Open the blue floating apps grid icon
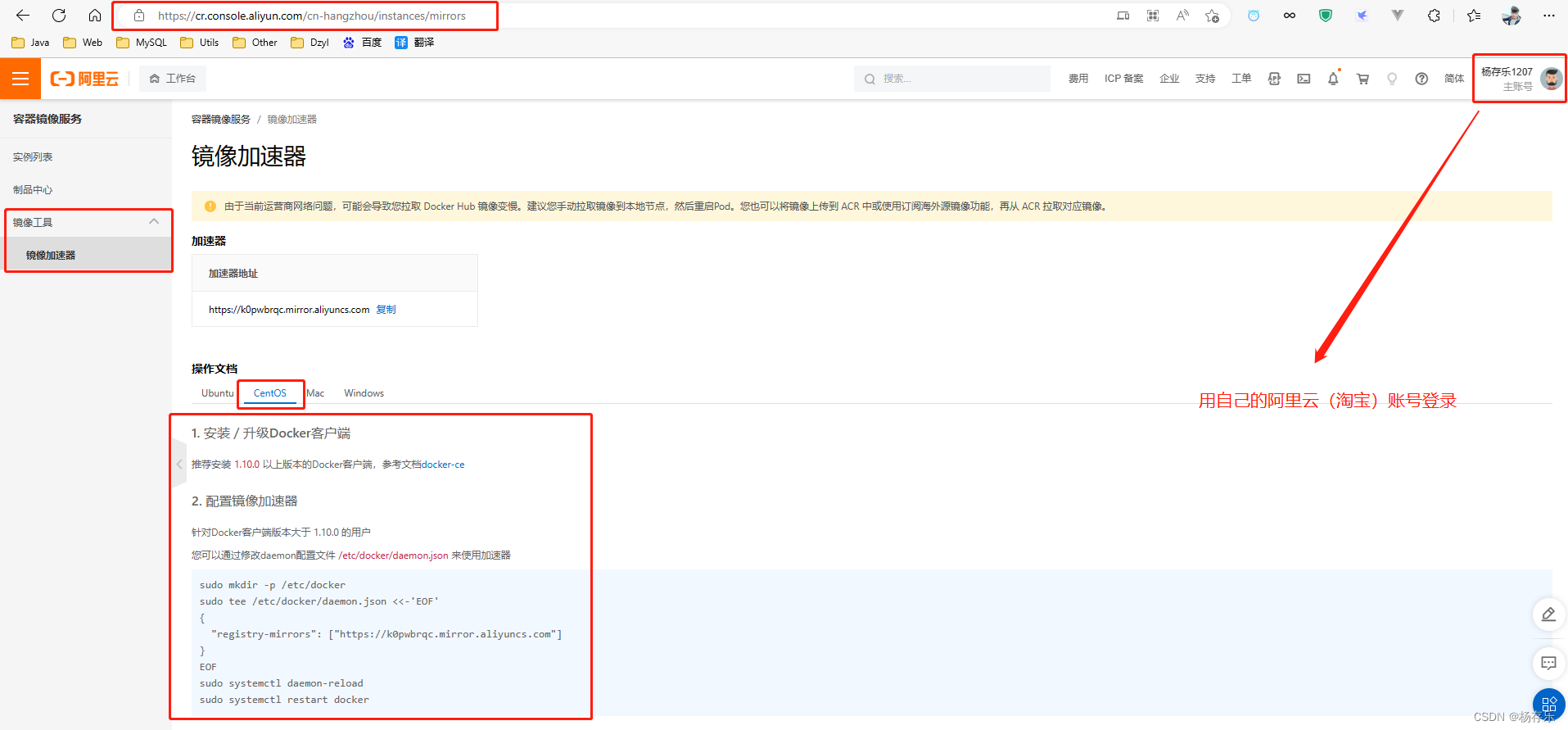This screenshot has width=1568, height=730. [x=1548, y=705]
